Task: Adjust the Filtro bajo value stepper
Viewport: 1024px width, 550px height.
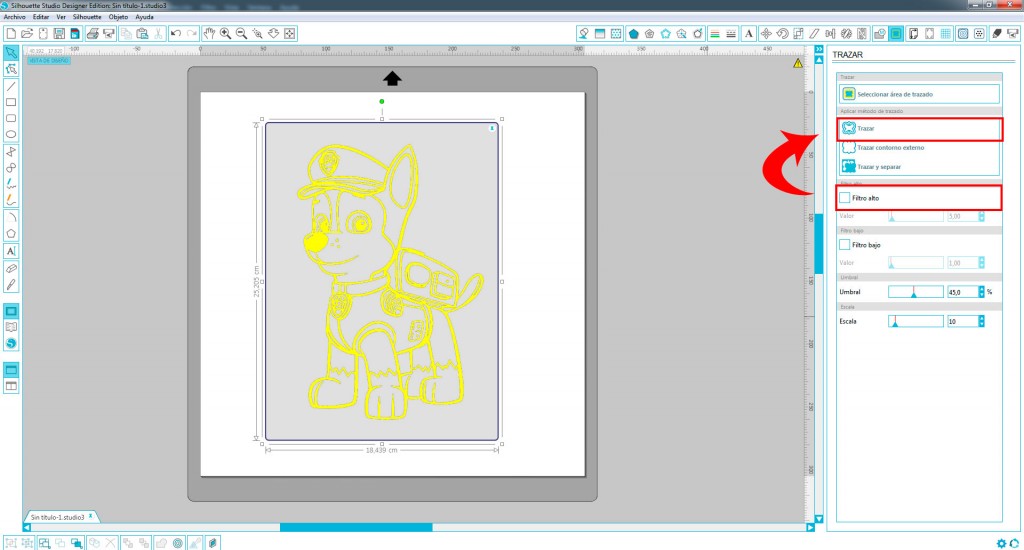Action: 981,263
